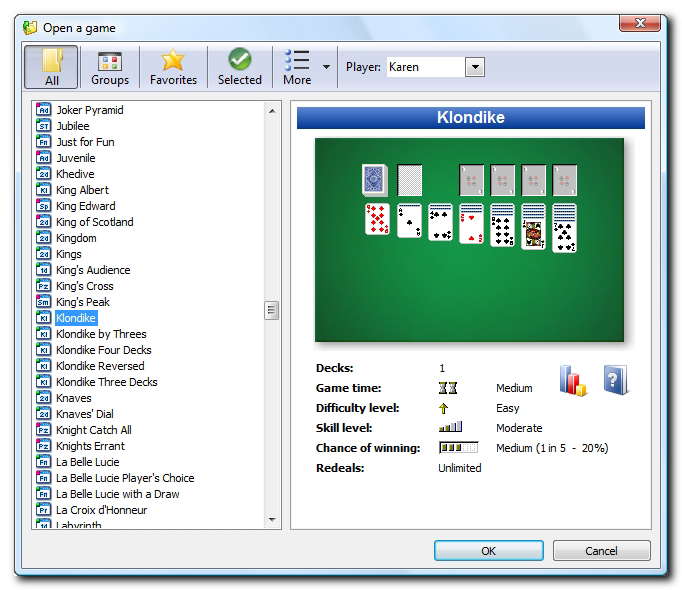Choose the Just for Fun game
This screenshot has width=682, height=590.
point(85,142)
